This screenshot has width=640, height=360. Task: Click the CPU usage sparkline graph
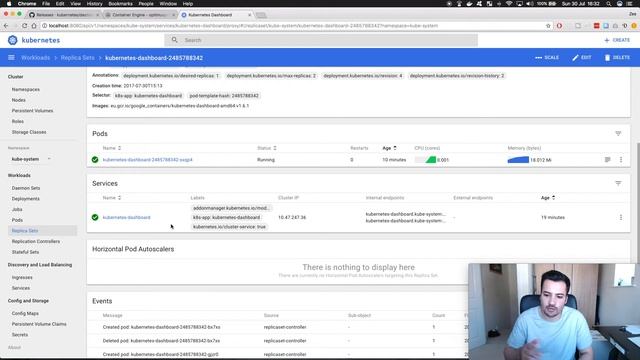point(425,160)
